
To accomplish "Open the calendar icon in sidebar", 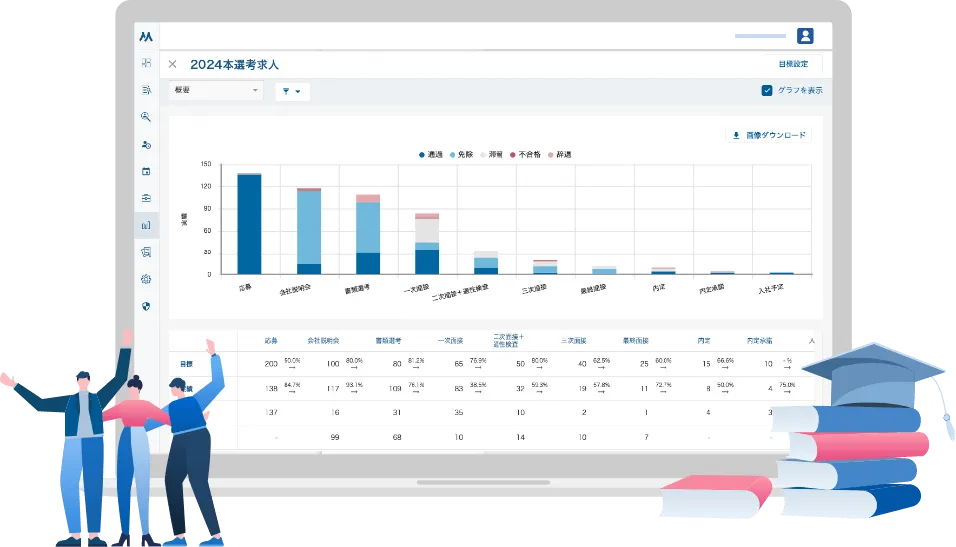I will point(146,171).
